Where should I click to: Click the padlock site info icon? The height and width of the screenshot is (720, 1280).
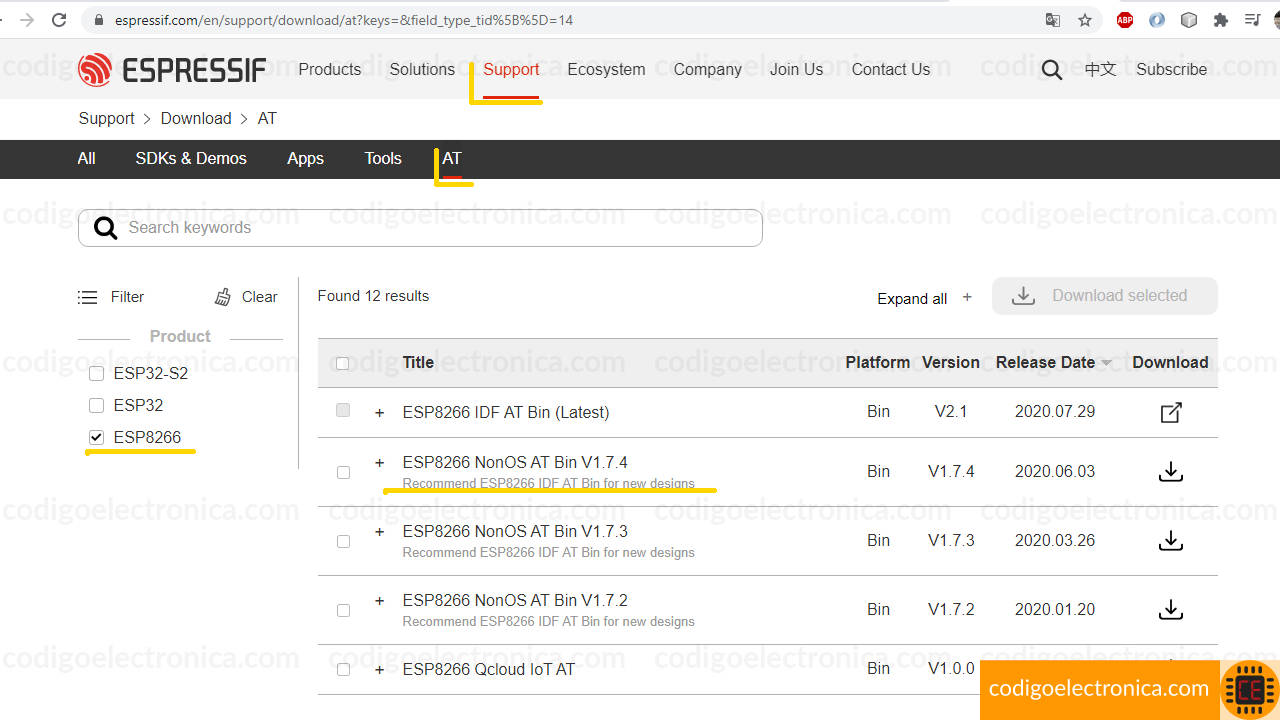98,20
